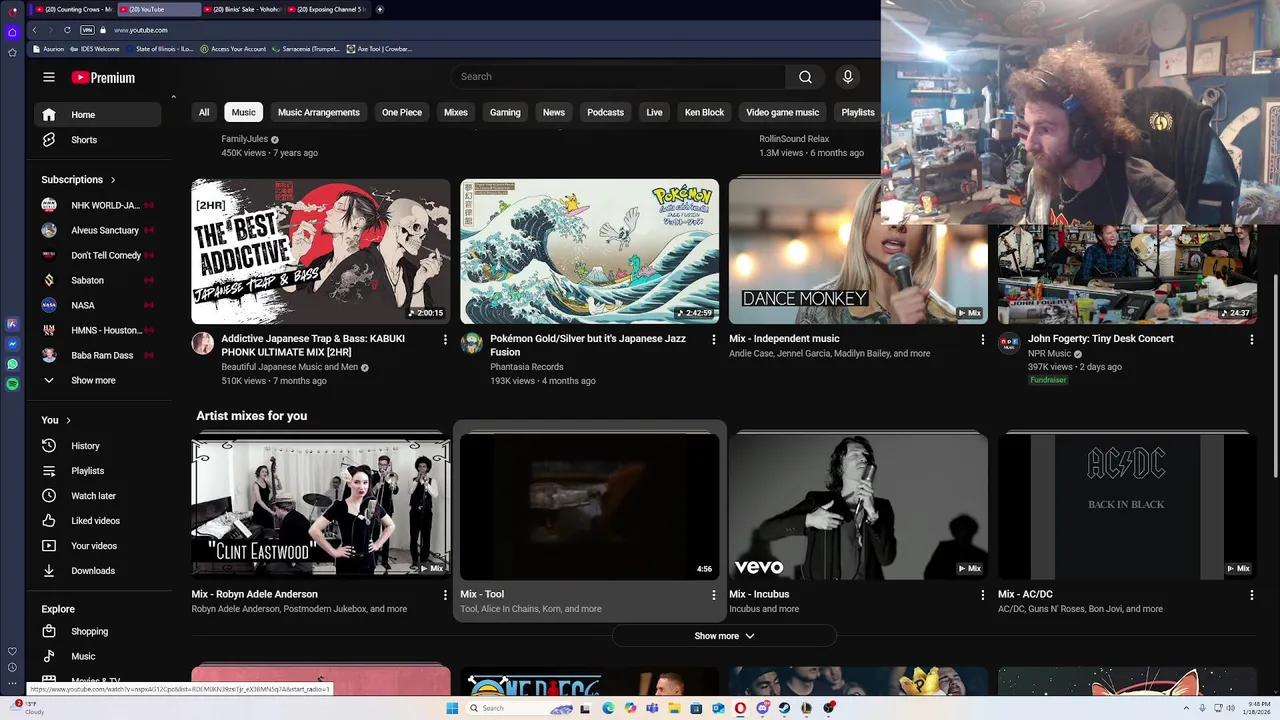Open Music under Explore
This screenshot has height=720, width=1280.
(x=97, y=657)
